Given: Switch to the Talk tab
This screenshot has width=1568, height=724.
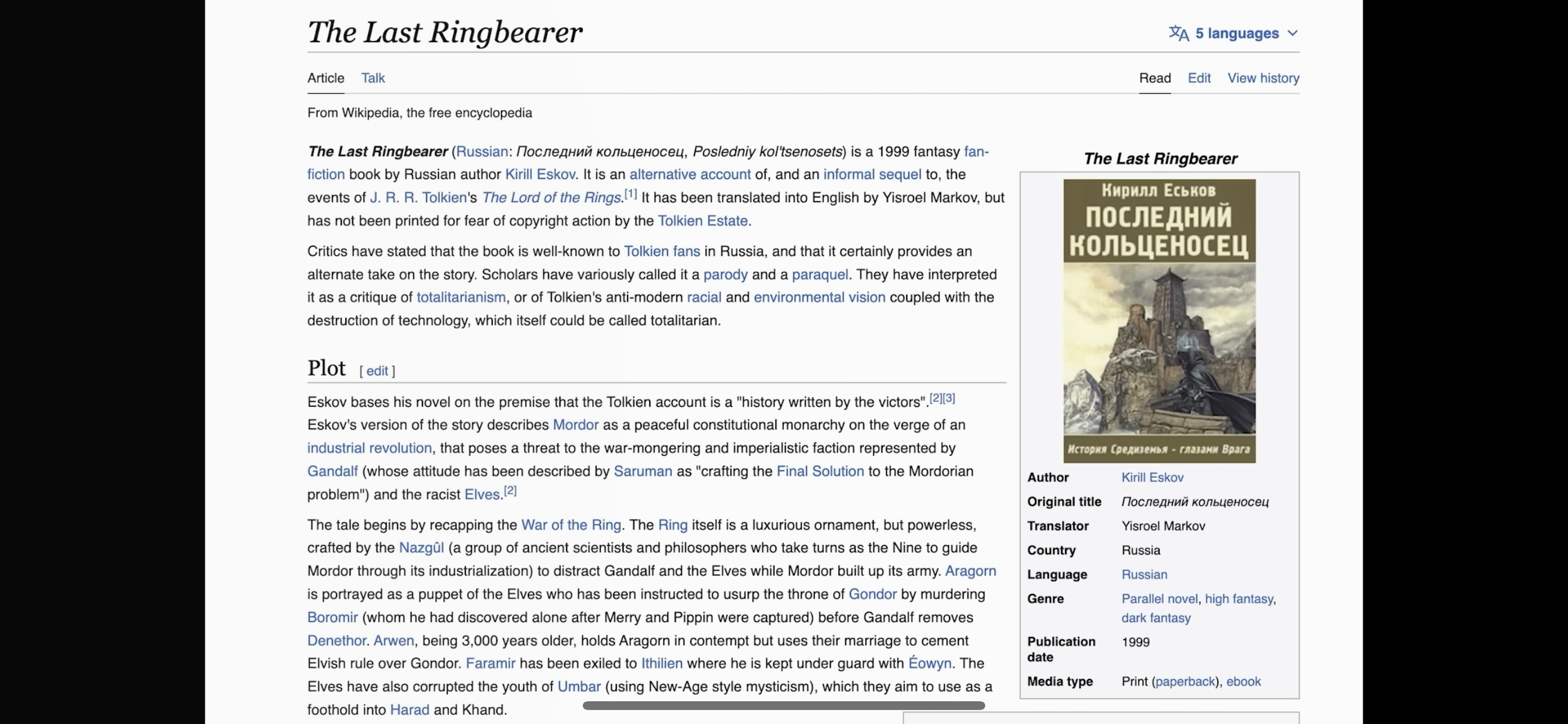Looking at the screenshot, I should coord(373,78).
